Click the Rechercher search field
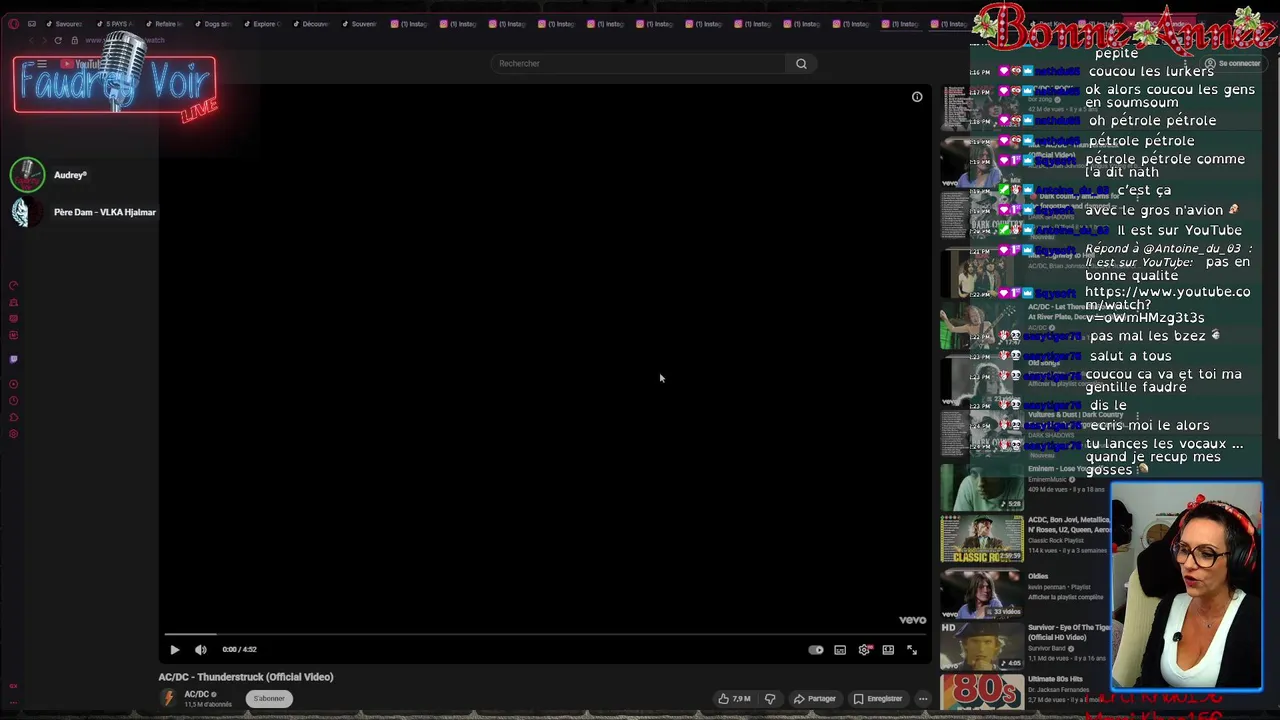Viewport: 1280px width, 720px height. coord(640,63)
